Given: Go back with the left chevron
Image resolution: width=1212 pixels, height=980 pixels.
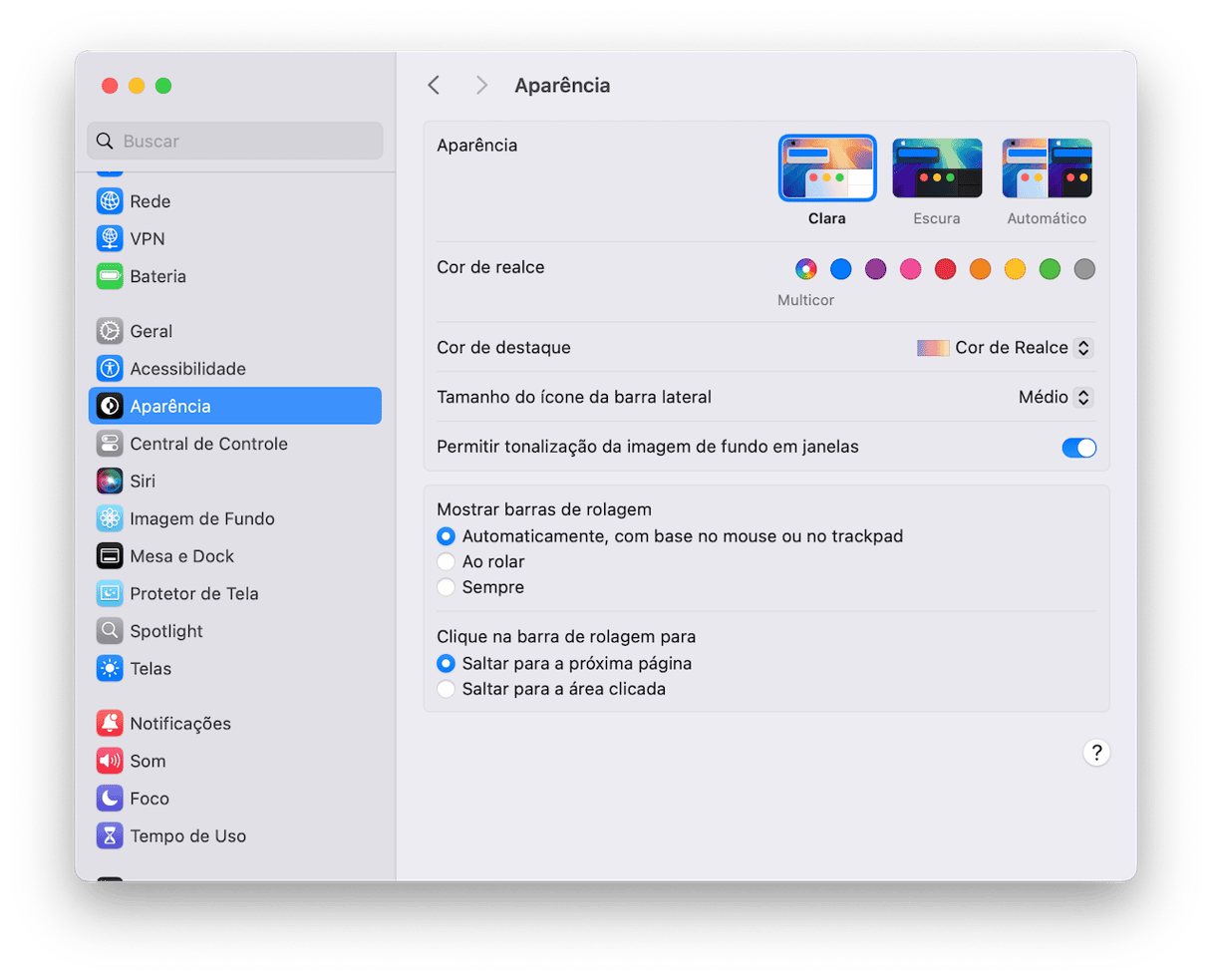Looking at the screenshot, I should [x=434, y=86].
